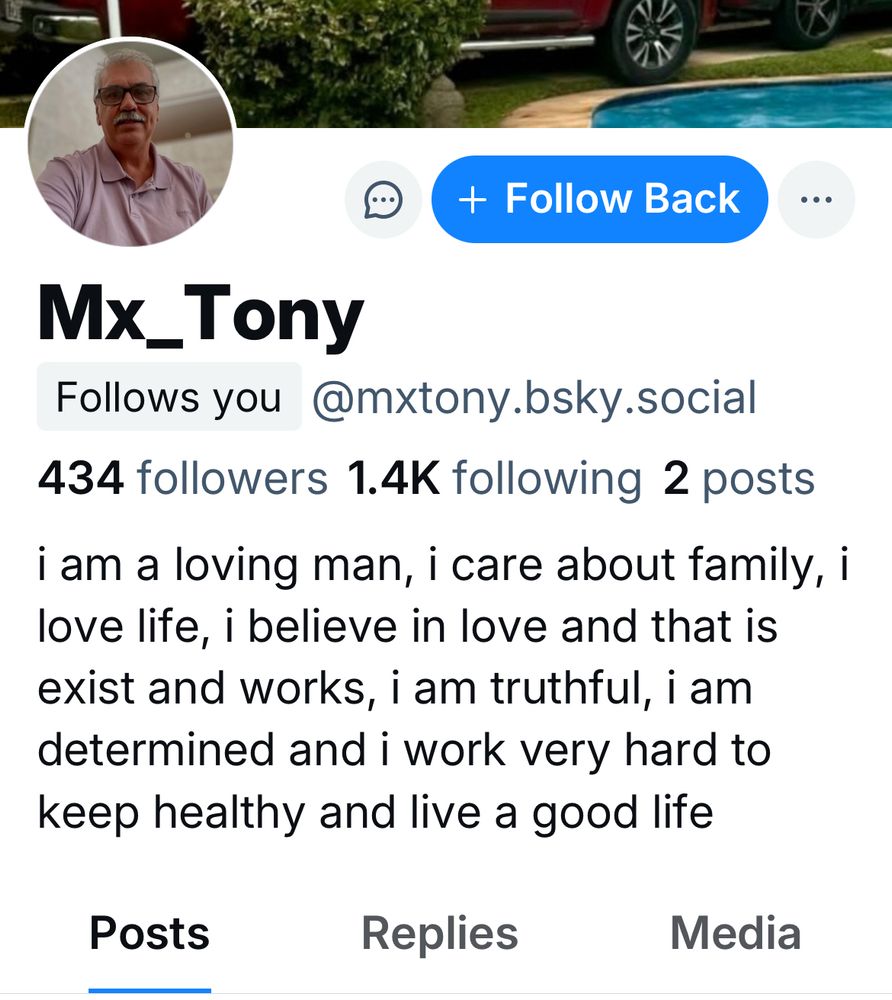Click the Mx_Tony display name
Image resolution: width=892 pixels, height=1000 pixels.
point(201,315)
